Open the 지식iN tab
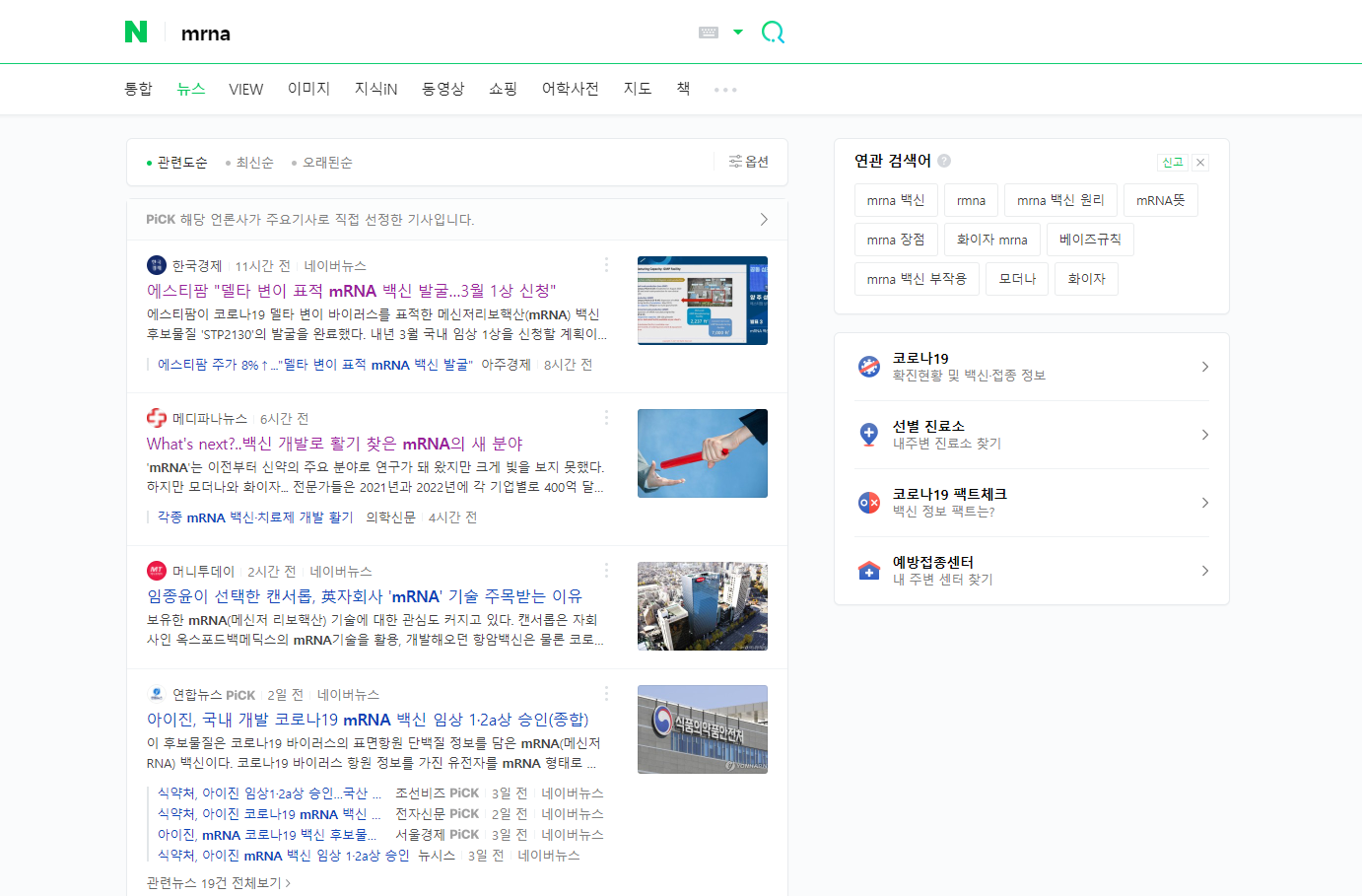1362x896 pixels. [x=376, y=89]
